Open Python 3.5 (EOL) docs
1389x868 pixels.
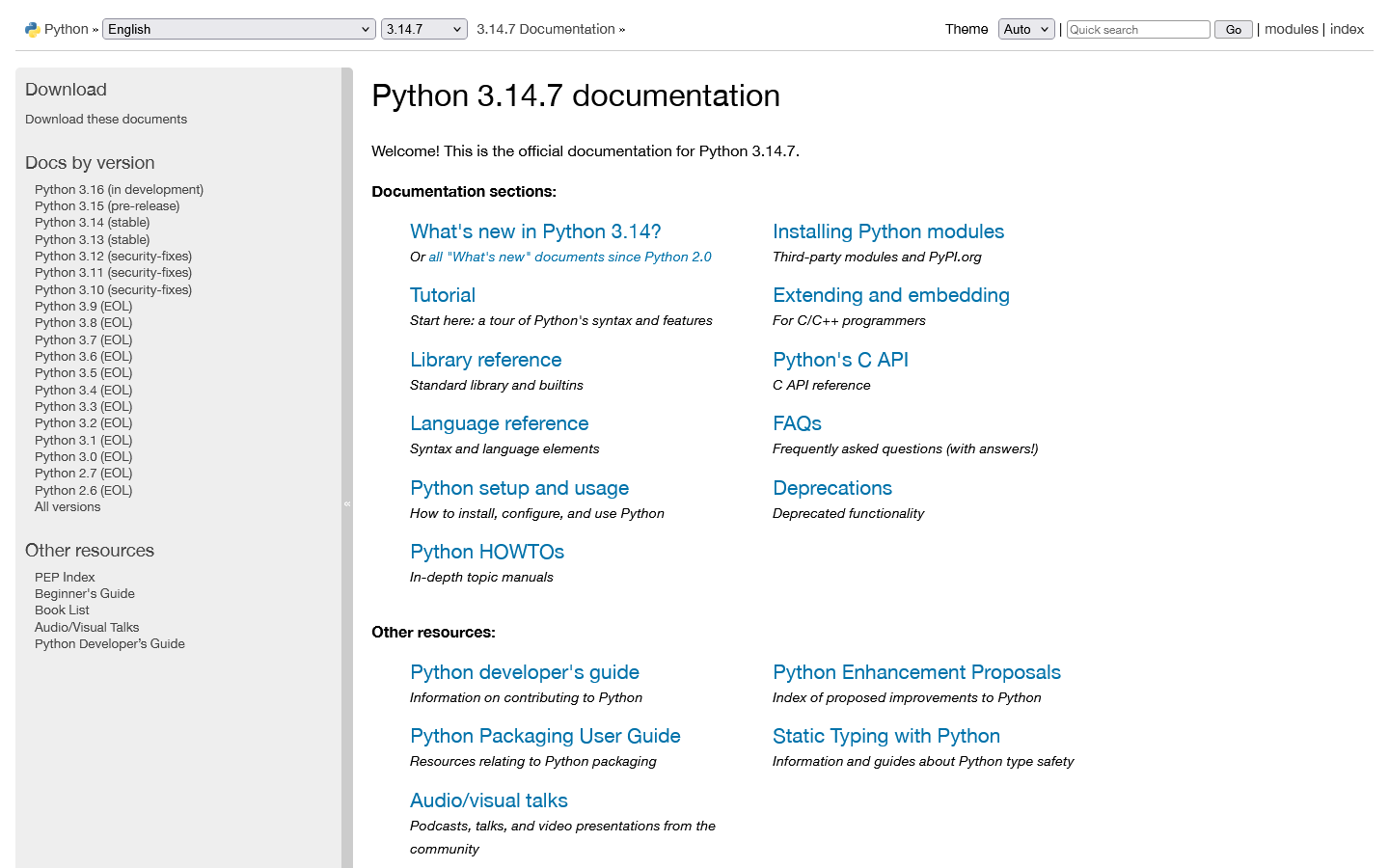click(84, 372)
